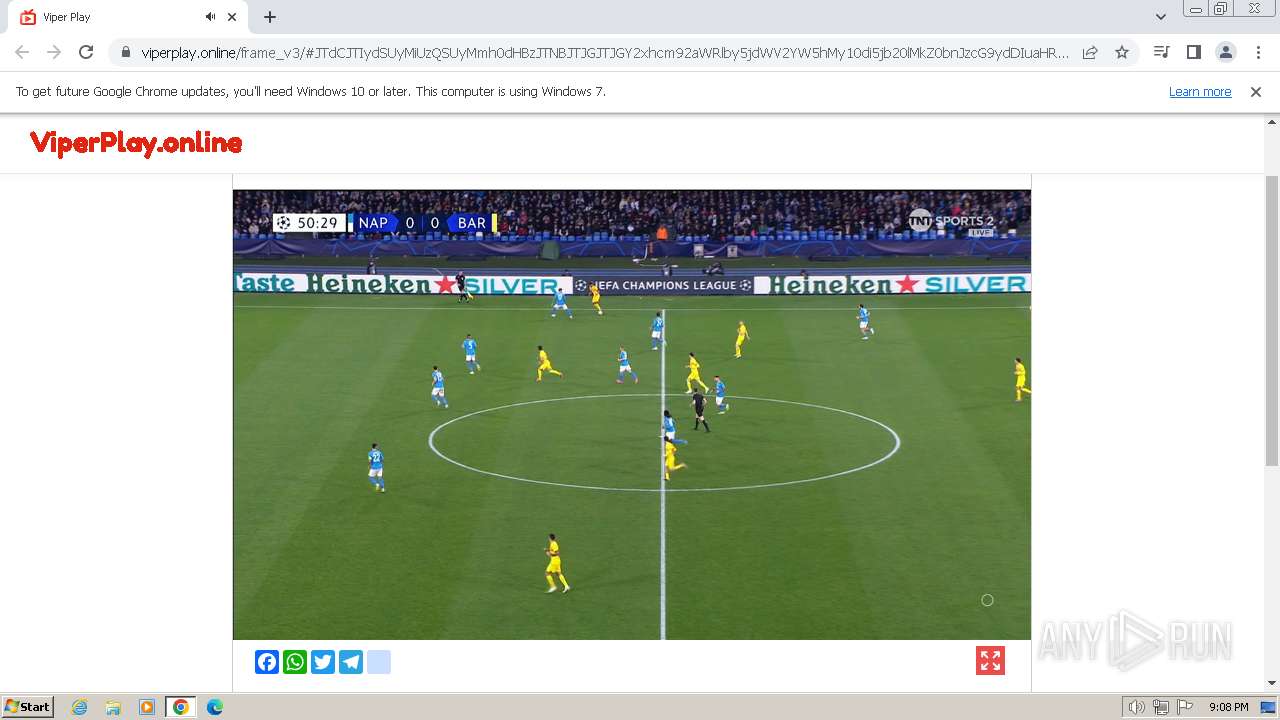This screenshot has height=720, width=1280.
Task: Toggle the Chrome side panel
Action: [1193, 52]
